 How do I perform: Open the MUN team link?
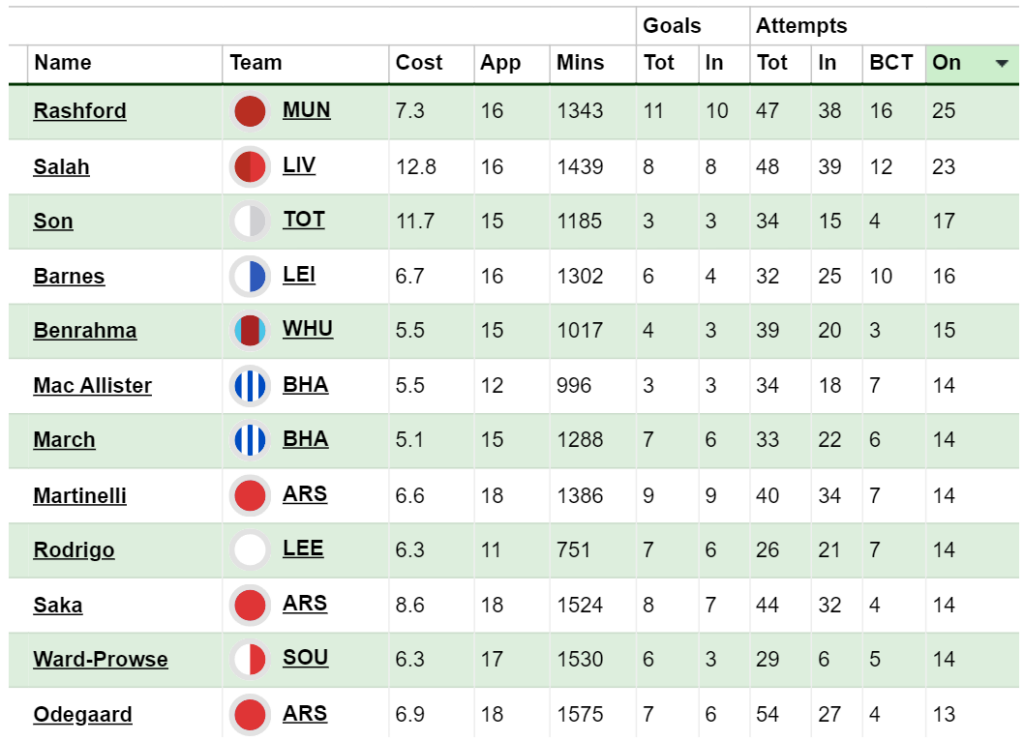pos(306,110)
